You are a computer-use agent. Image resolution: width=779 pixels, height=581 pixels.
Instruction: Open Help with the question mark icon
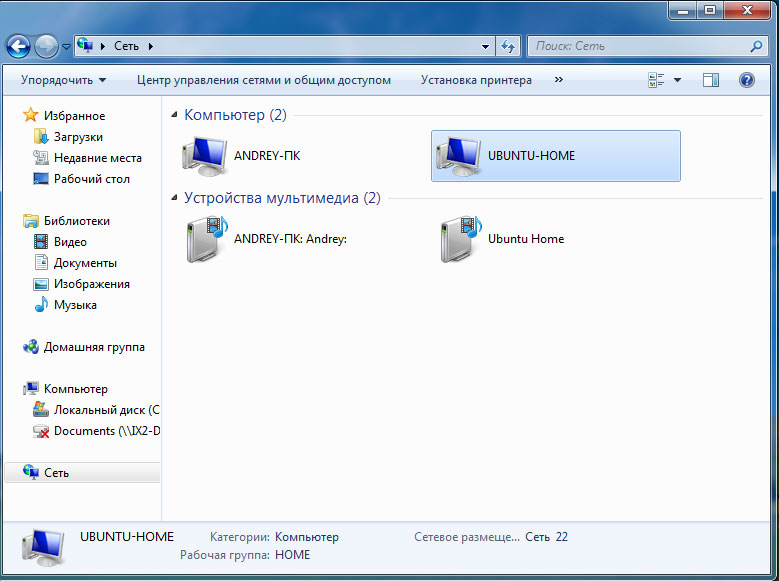(747, 80)
